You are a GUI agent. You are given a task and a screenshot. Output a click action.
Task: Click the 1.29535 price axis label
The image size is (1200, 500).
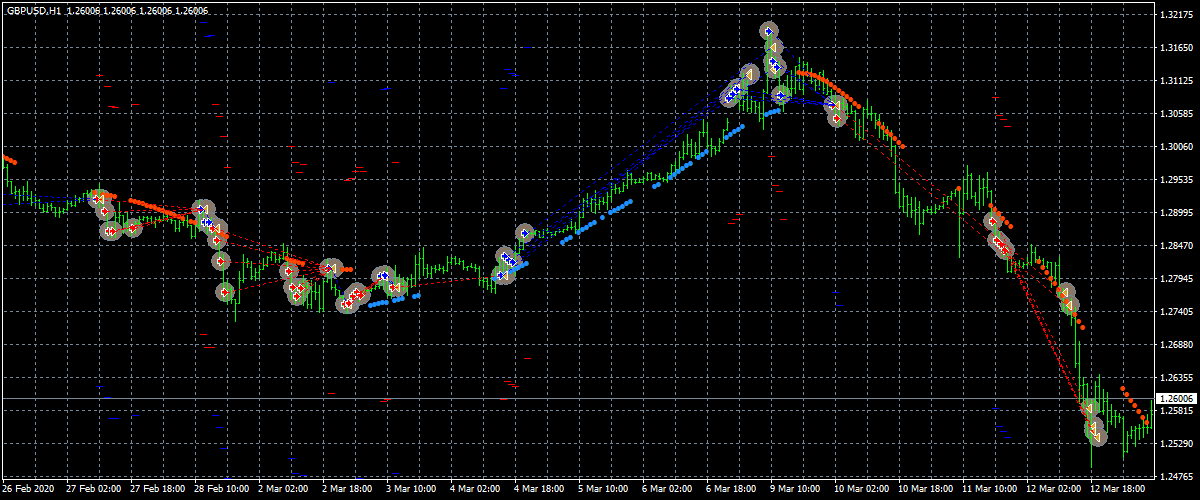click(1175, 180)
